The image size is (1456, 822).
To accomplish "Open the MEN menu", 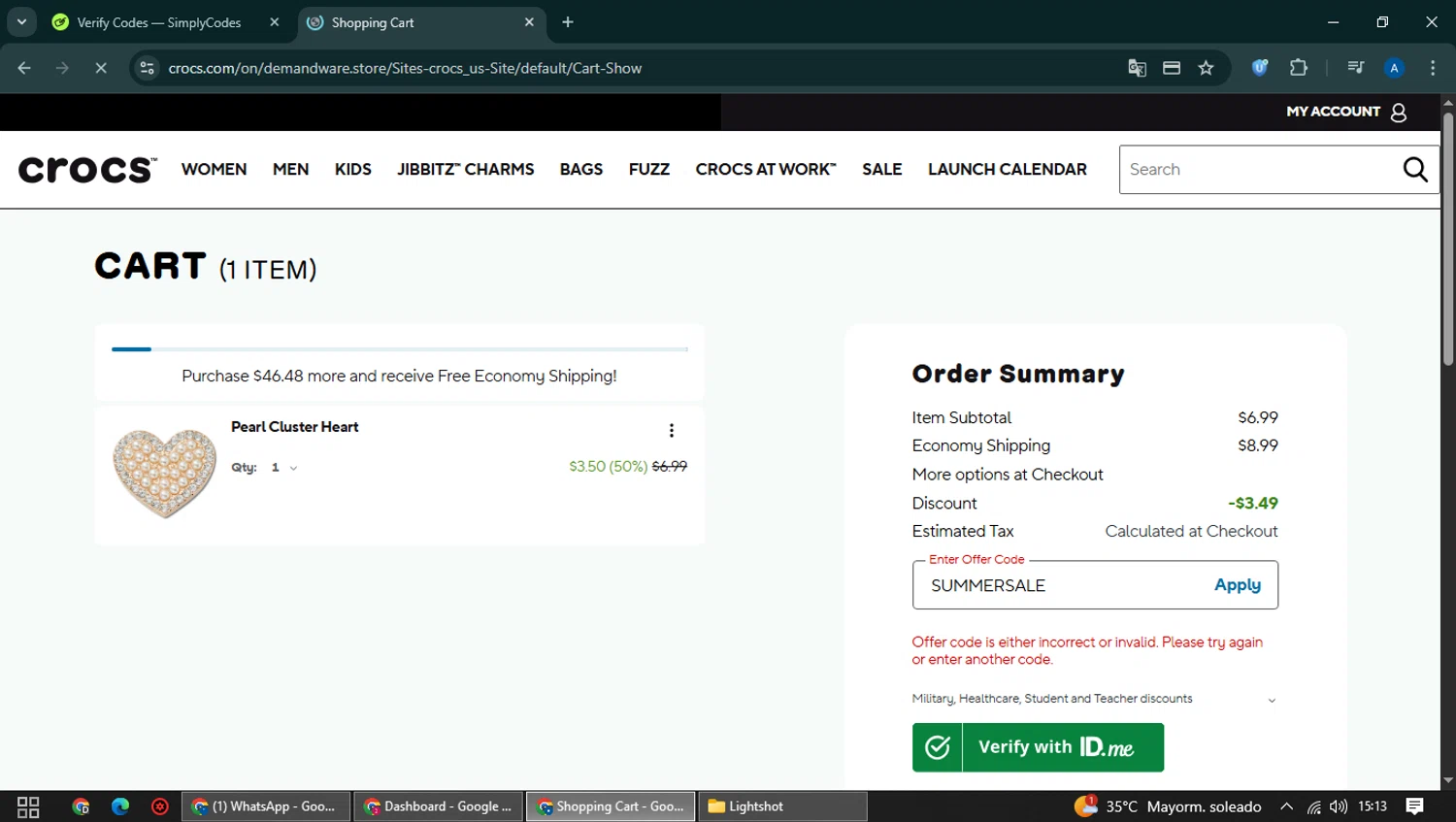I will [290, 170].
